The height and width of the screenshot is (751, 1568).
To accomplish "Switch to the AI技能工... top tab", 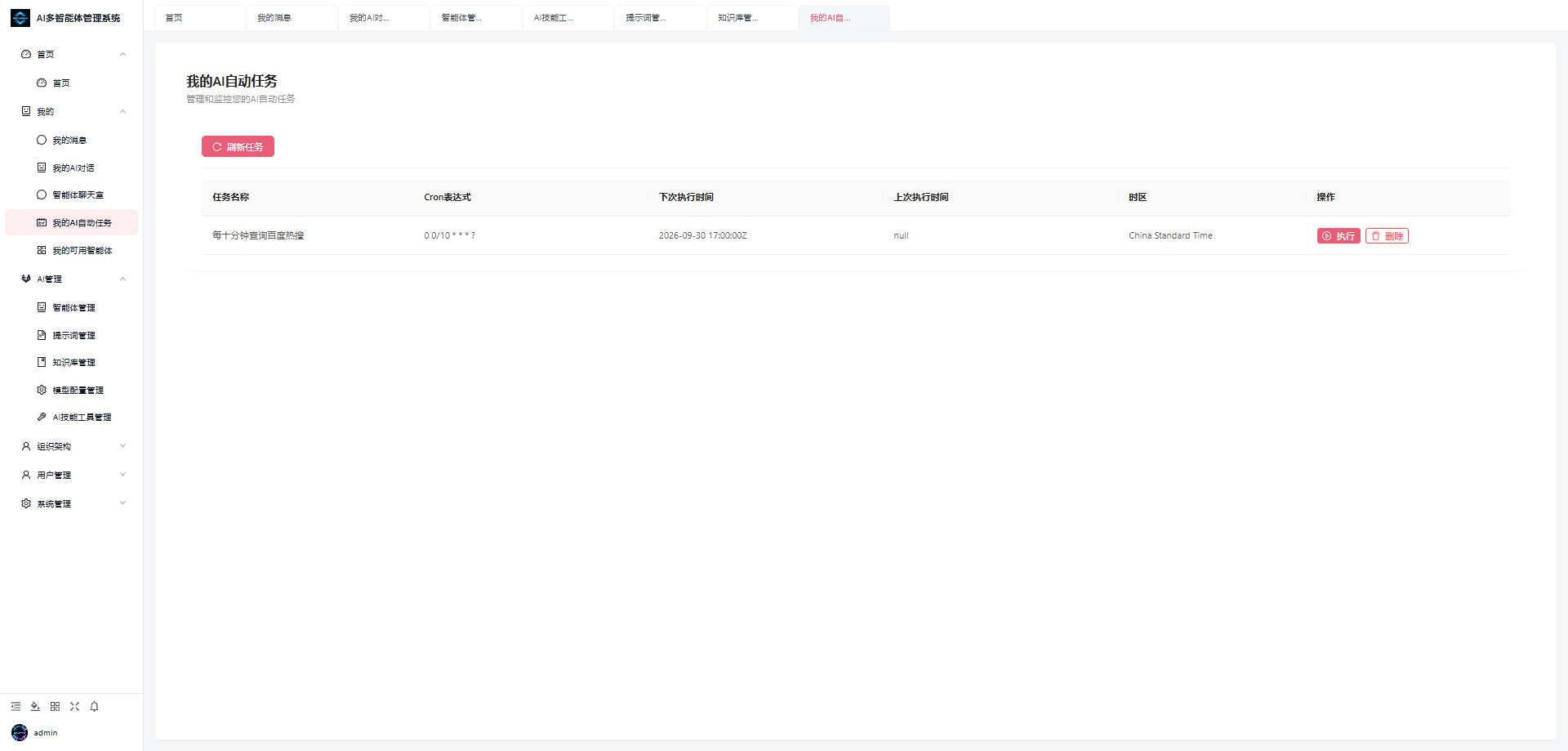I will (568, 18).
